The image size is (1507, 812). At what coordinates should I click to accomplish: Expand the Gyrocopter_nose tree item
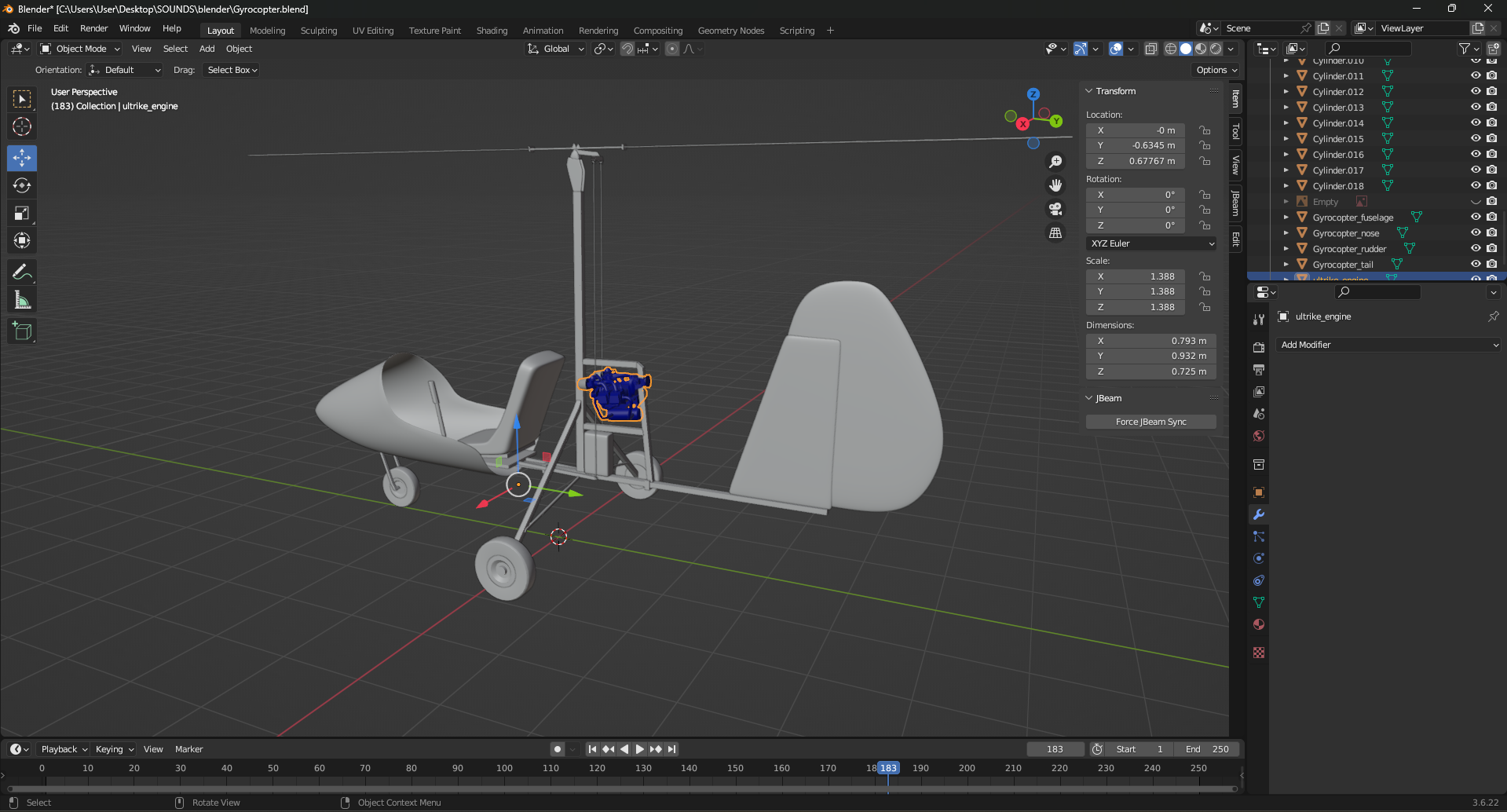coord(1286,233)
